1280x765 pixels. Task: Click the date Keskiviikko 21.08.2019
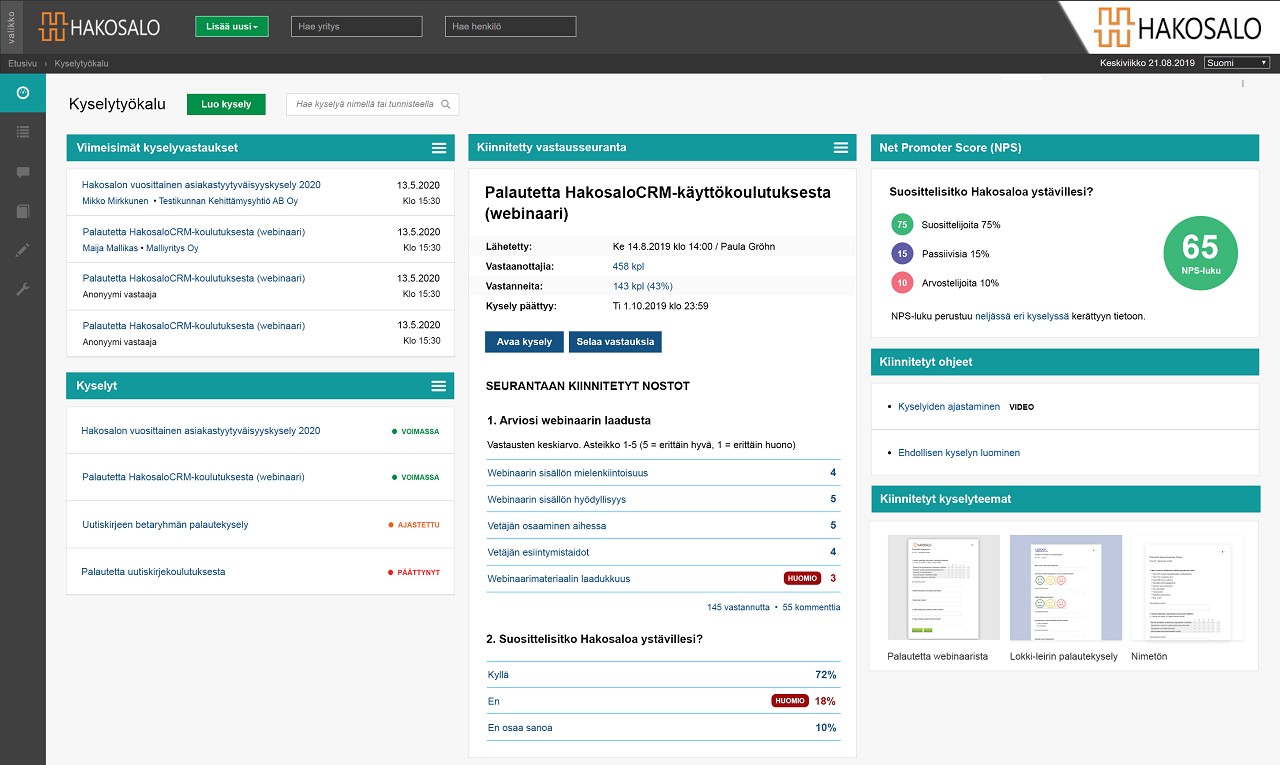[1147, 63]
